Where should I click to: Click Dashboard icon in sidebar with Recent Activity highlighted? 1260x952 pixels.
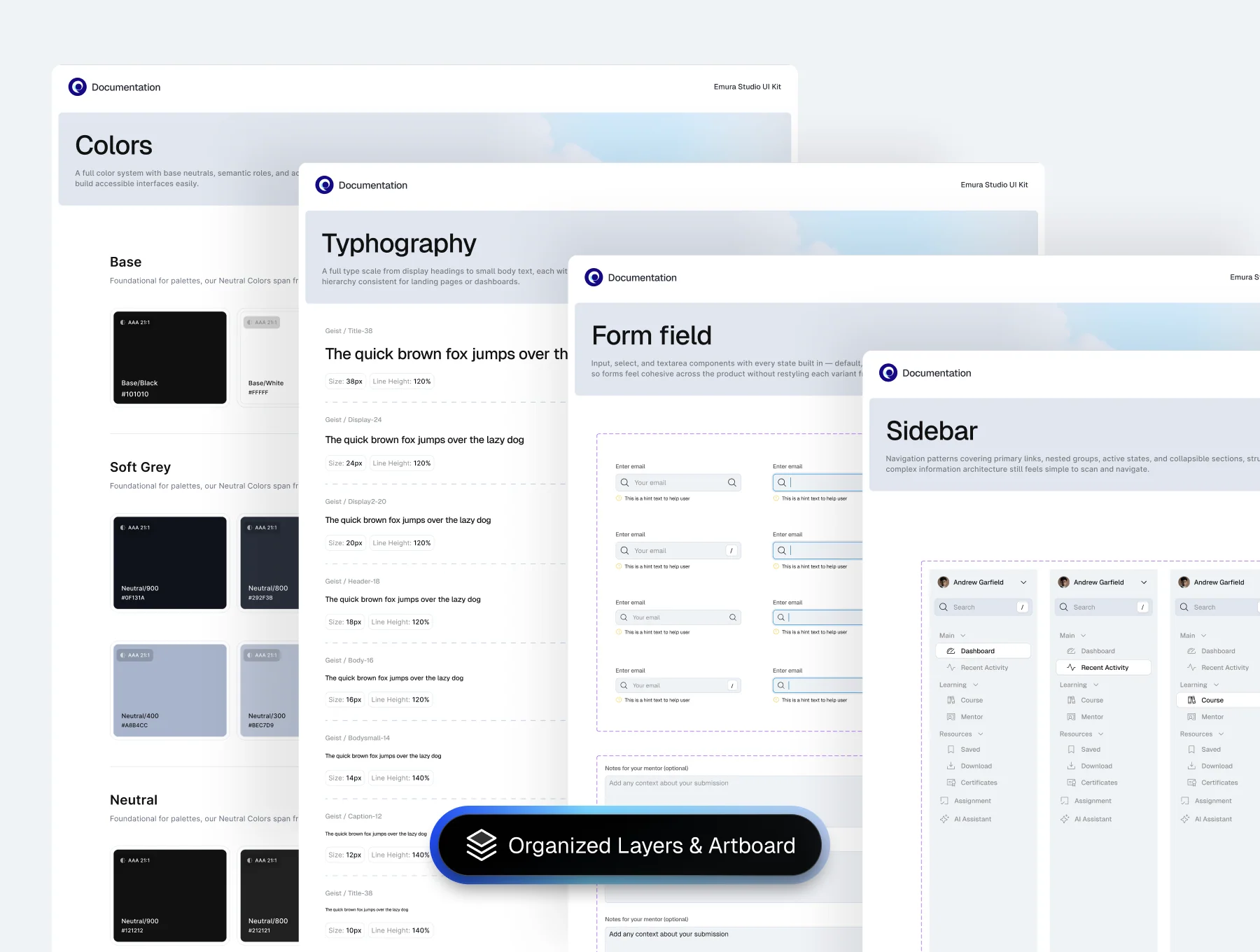(x=1071, y=651)
